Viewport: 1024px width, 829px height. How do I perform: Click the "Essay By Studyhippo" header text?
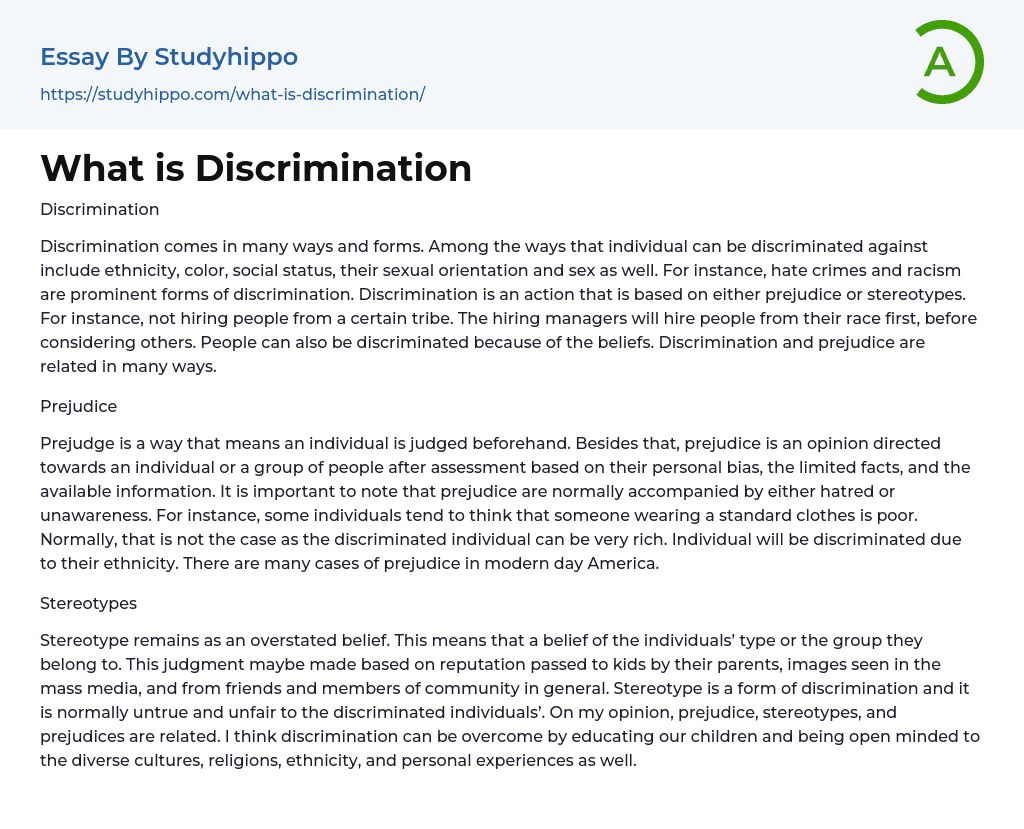coord(169,57)
